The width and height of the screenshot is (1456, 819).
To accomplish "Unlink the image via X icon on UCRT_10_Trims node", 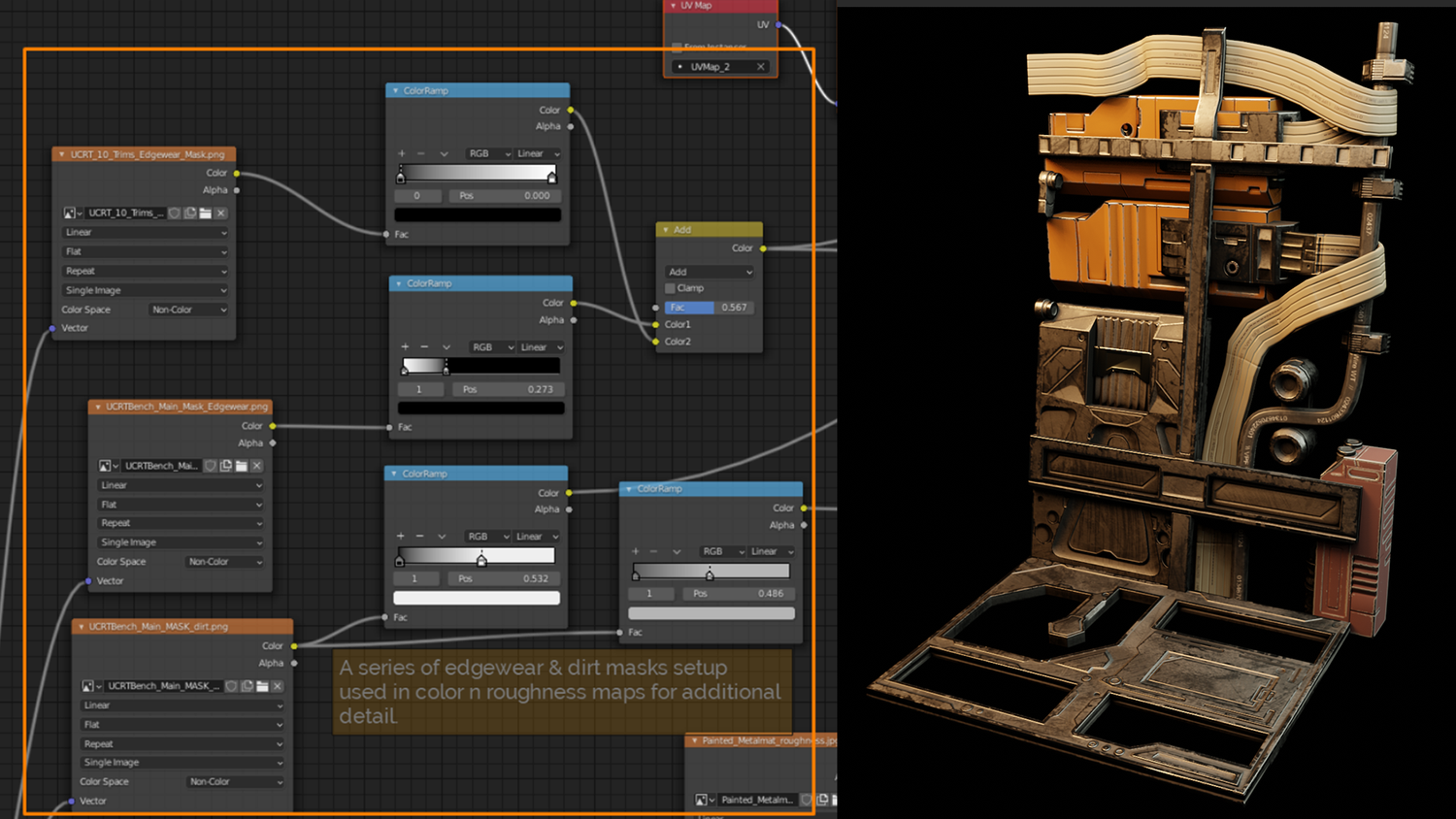I will click(220, 213).
